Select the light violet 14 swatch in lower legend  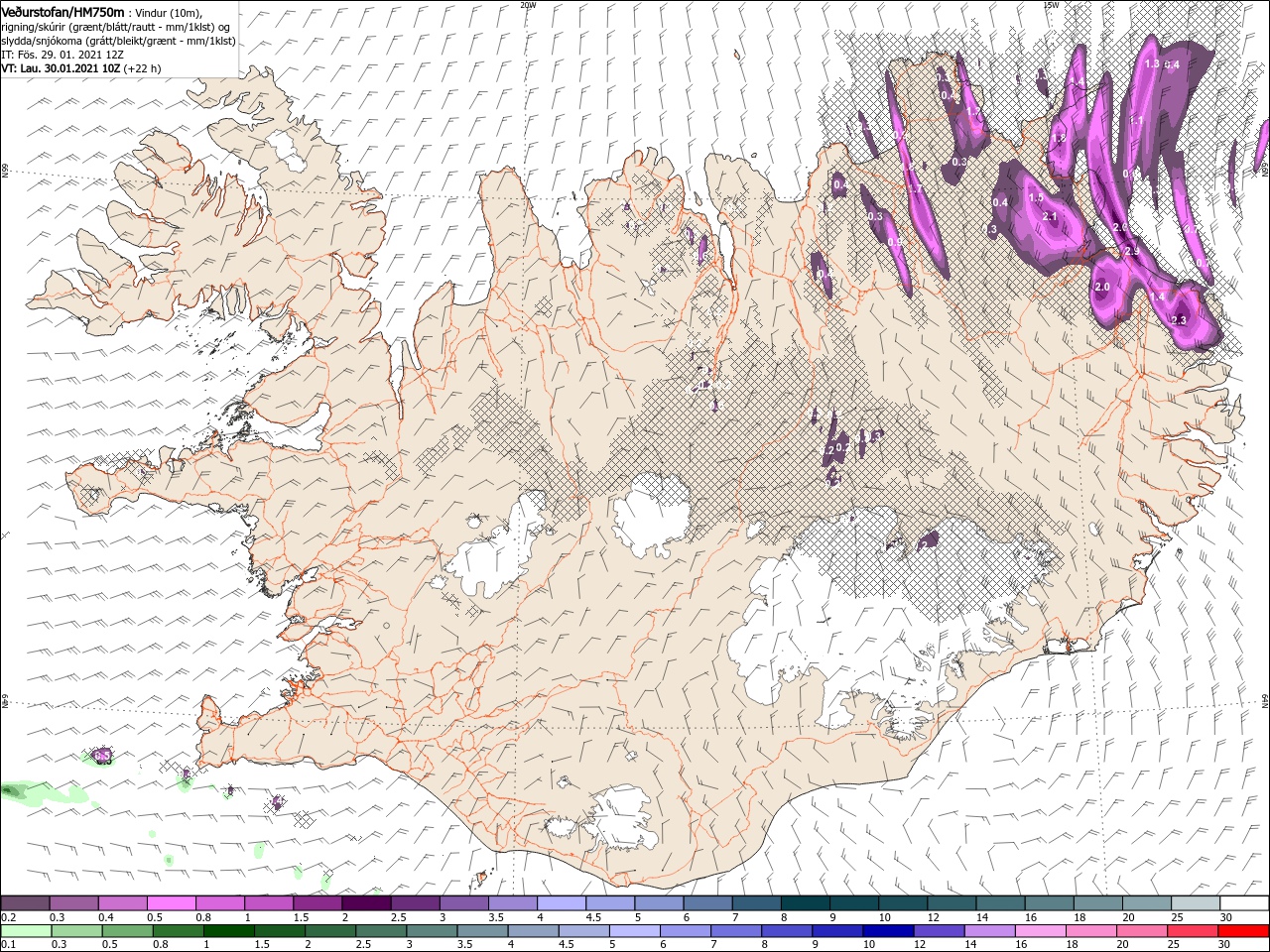click(988, 931)
